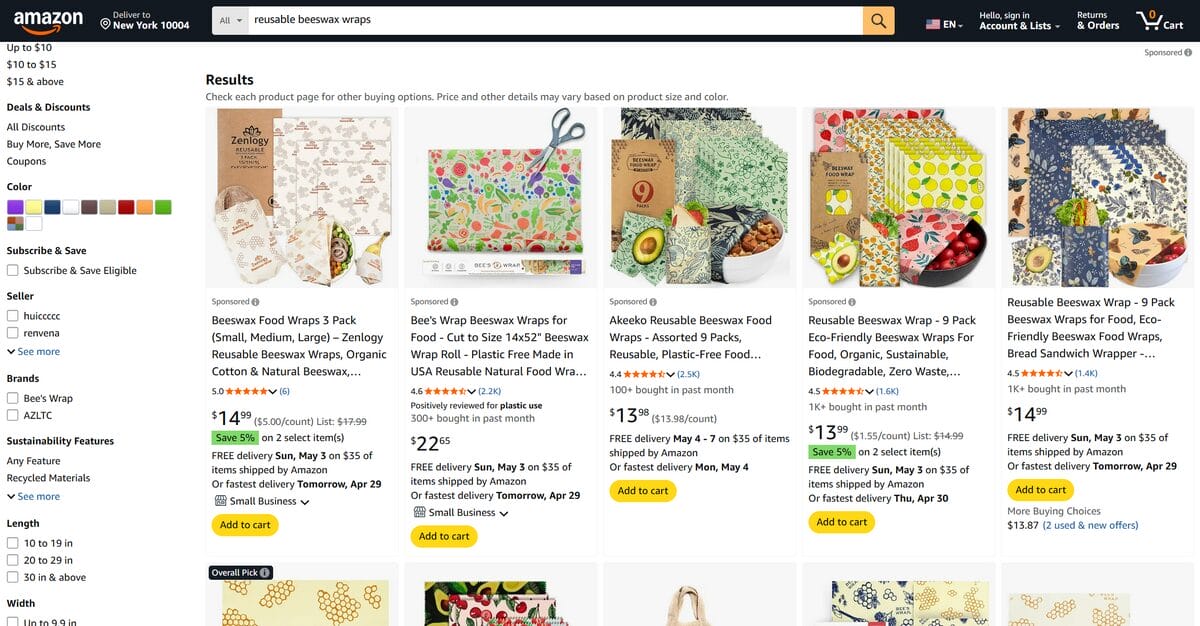Click the Amazon logo
This screenshot has width=1200, height=626.
coord(49,20)
